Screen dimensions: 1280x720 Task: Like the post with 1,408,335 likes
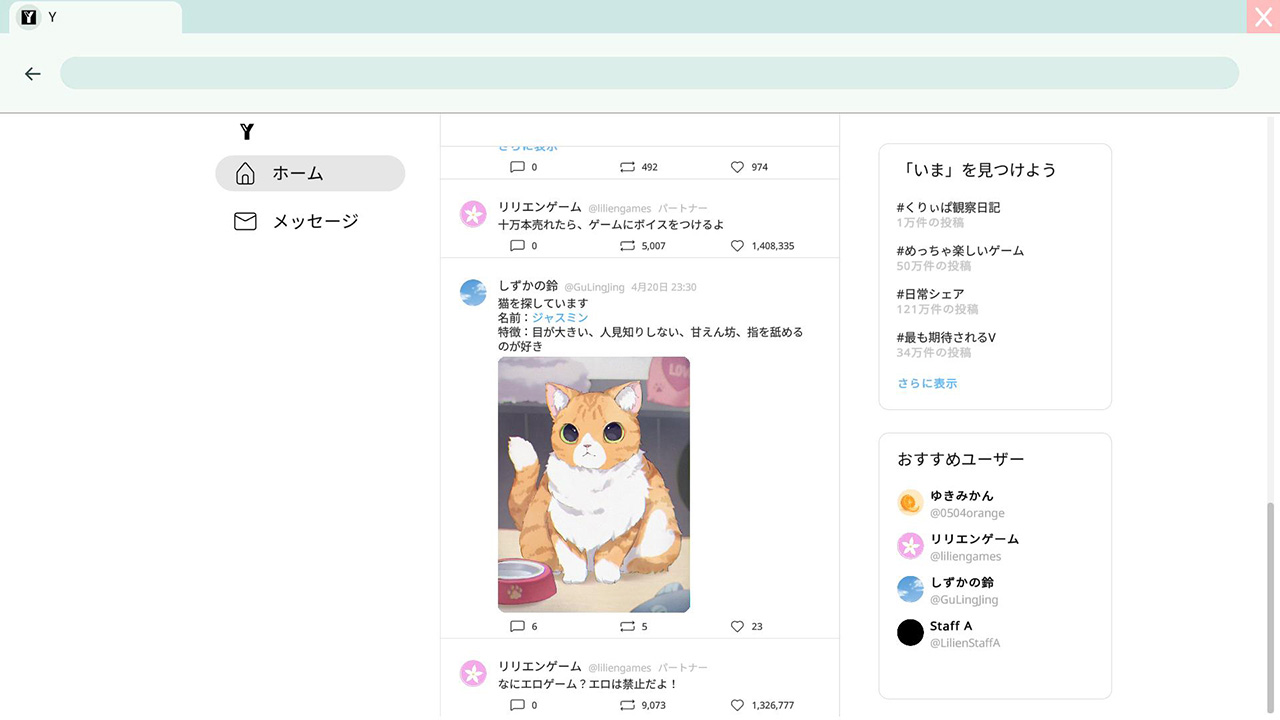coord(737,245)
